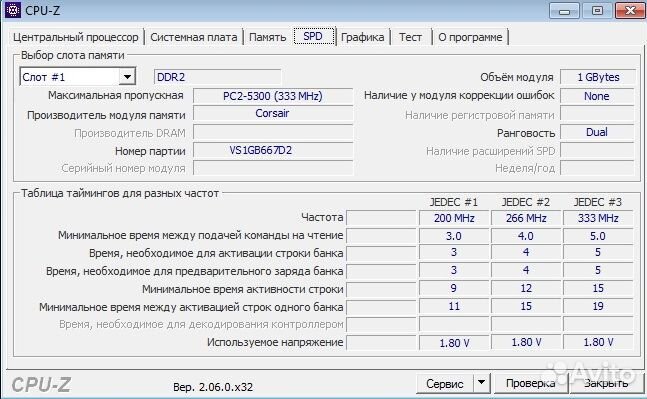
Task: Click the Сервис button
Action: point(445,384)
